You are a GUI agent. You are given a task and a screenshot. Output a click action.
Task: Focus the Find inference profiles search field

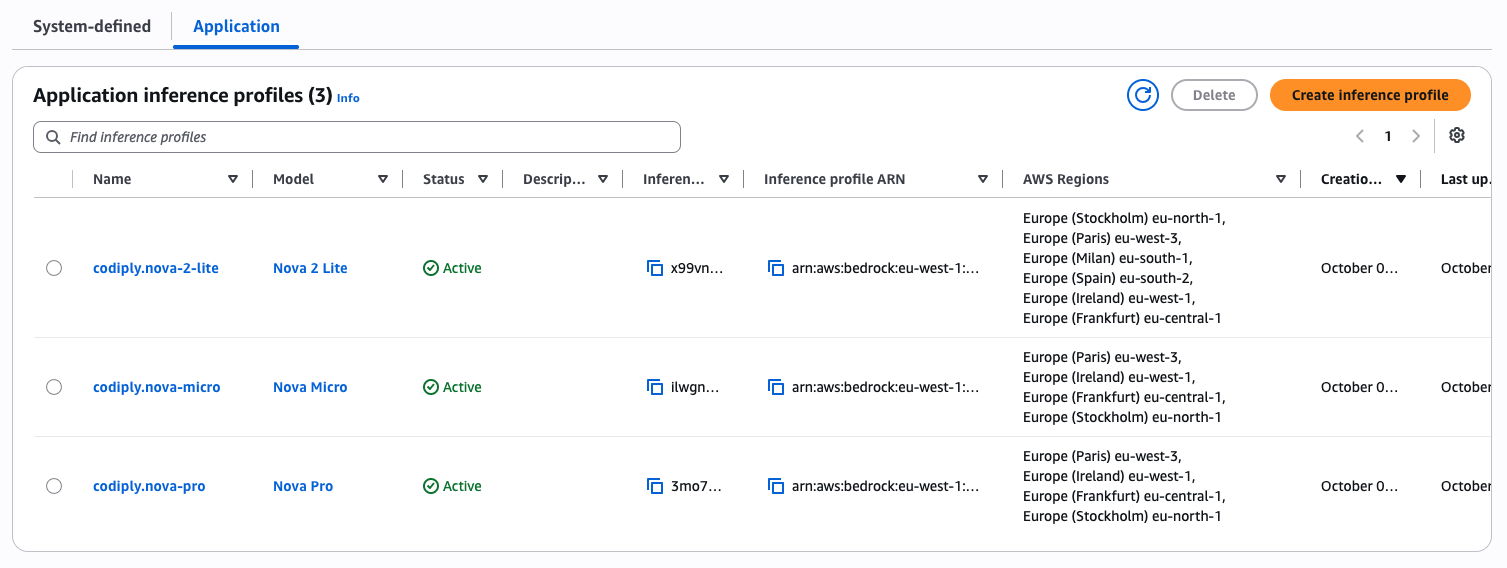pos(357,137)
